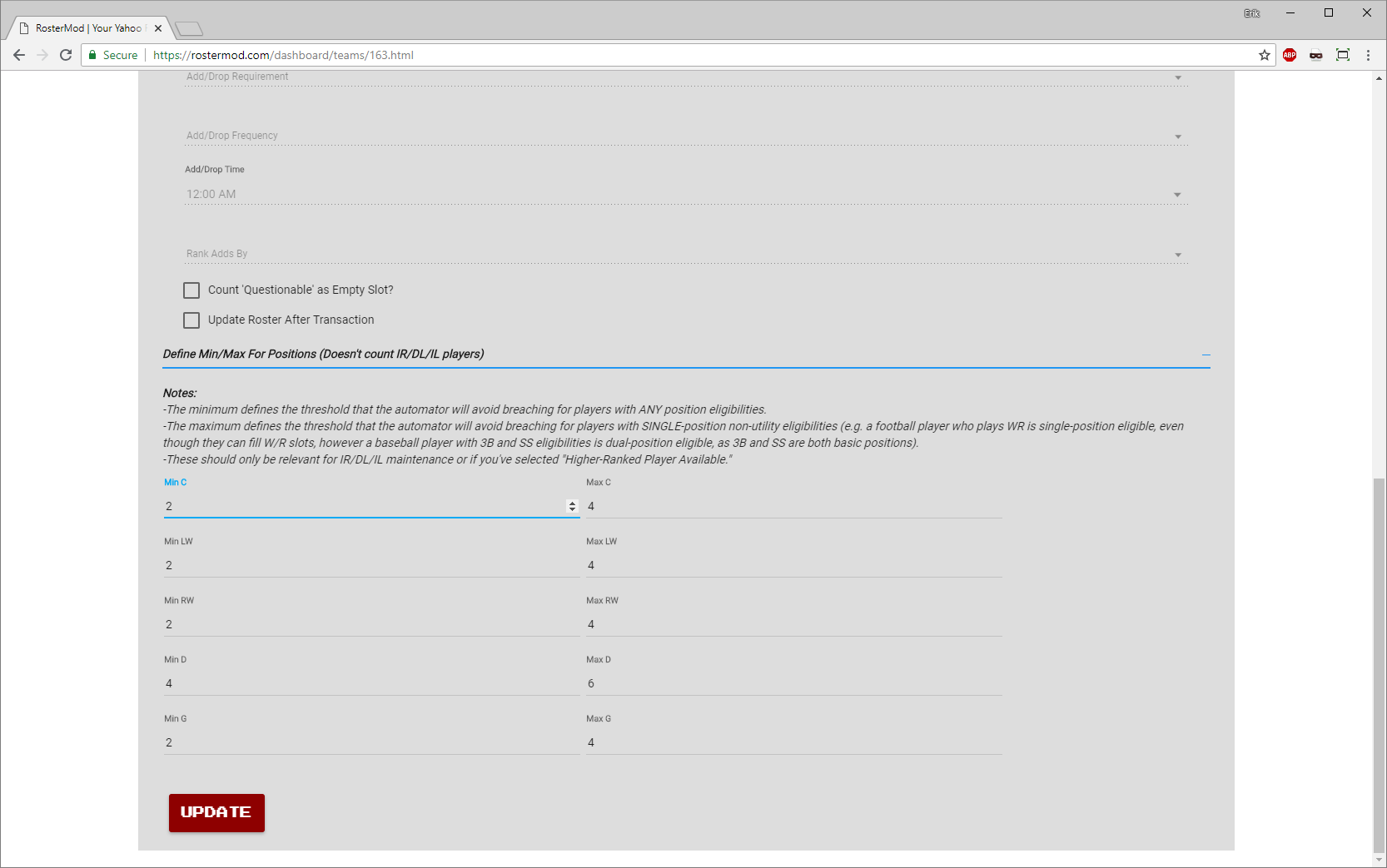Click the address bar URL
The width and height of the screenshot is (1387, 868).
click(x=283, y=55)
